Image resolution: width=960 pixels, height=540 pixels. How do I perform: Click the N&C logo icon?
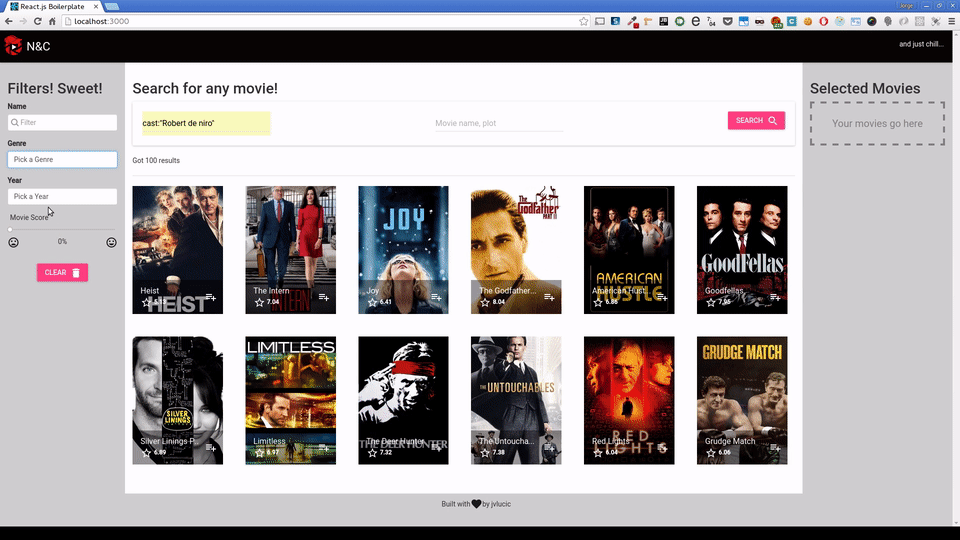point(13,45)
